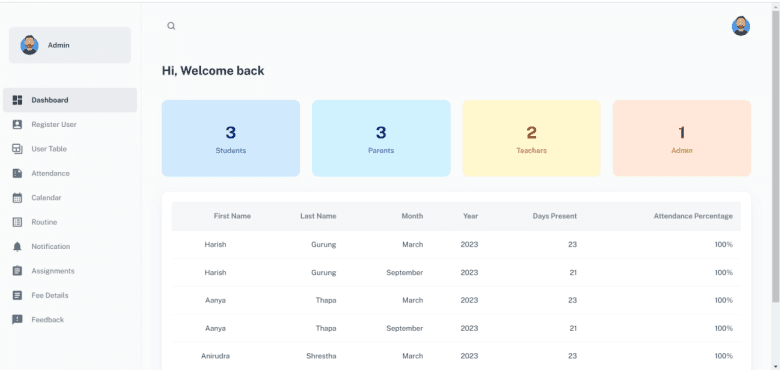Click the Students count card
The image size is (782, 370).
231,138
